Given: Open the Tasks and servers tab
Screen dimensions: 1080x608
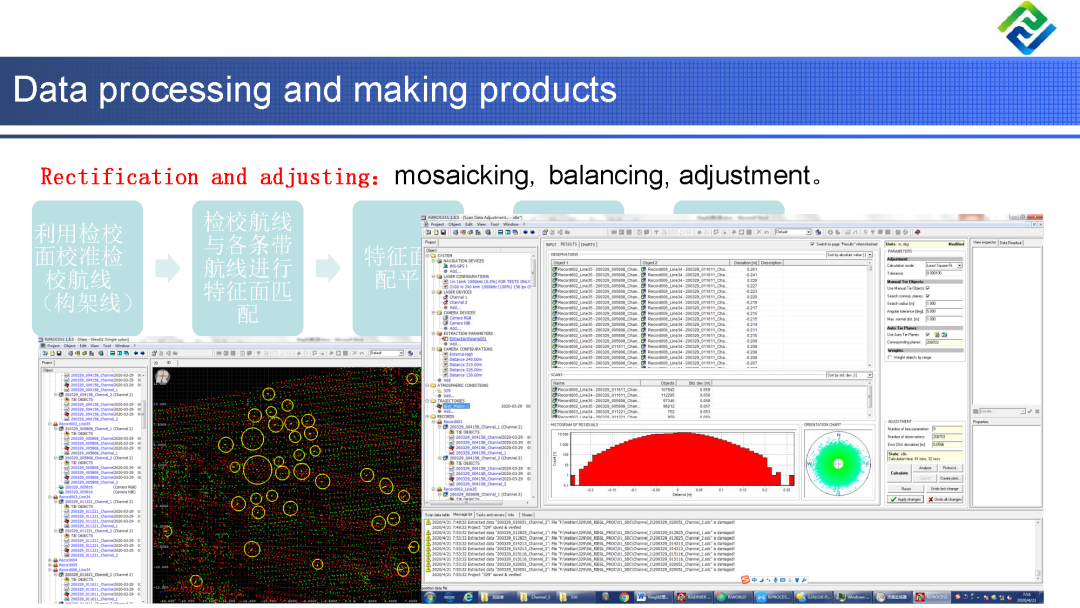Looking at the screenshot, I should 490,515.
